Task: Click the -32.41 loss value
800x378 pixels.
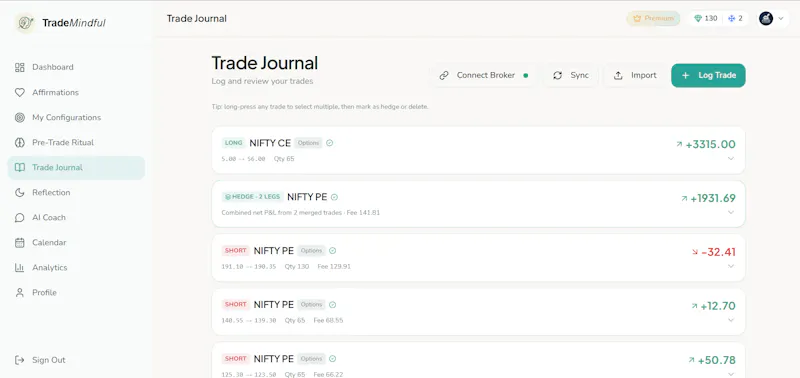Action: click(718, 252)
